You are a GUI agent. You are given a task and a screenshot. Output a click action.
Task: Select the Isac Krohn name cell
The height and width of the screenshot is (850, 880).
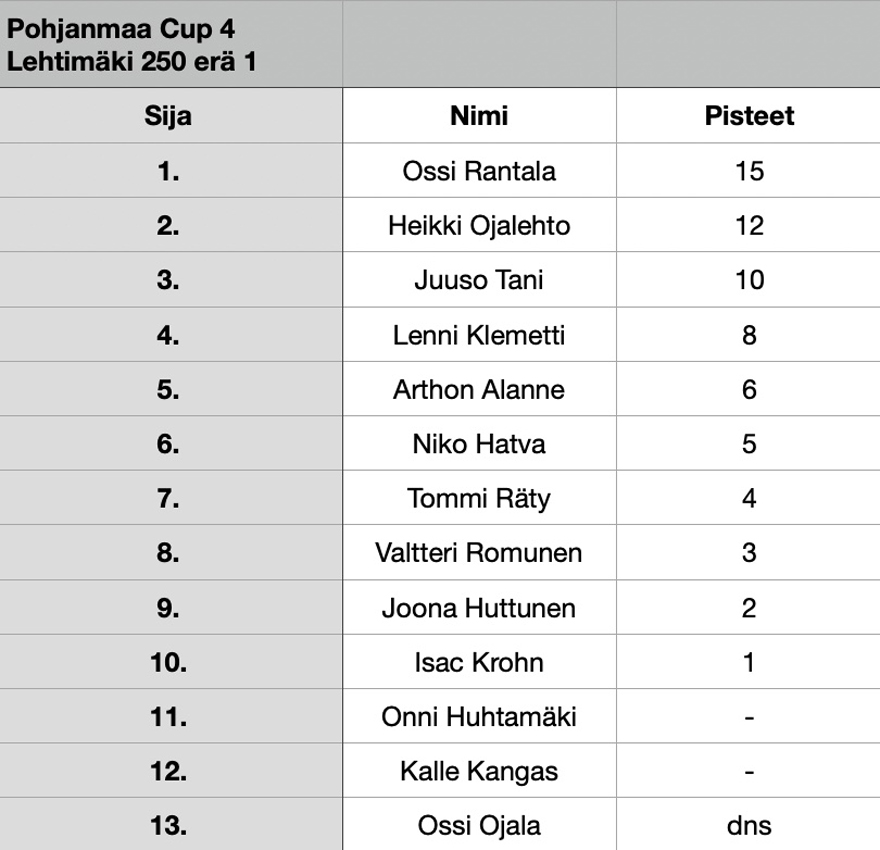479,662
